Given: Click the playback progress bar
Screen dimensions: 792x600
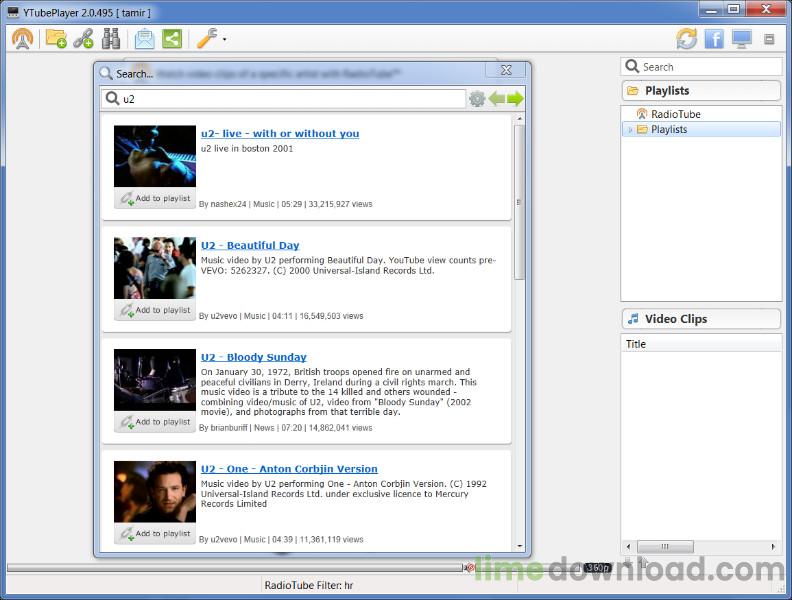Looking at the screenshot, I should click(235, 568).
